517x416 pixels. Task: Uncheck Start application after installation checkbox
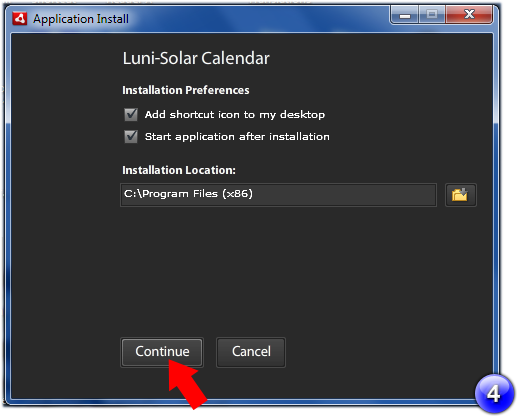tap(131, 137)
